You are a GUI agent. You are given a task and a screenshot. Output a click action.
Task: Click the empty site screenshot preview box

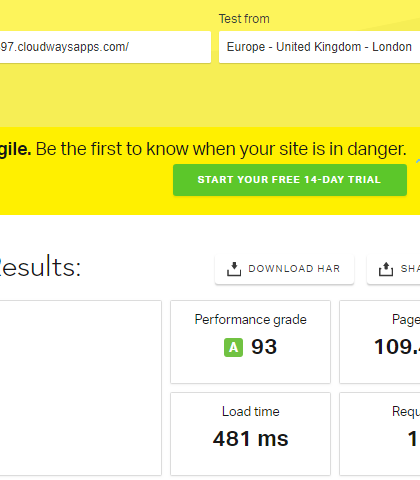coord(81,388)
